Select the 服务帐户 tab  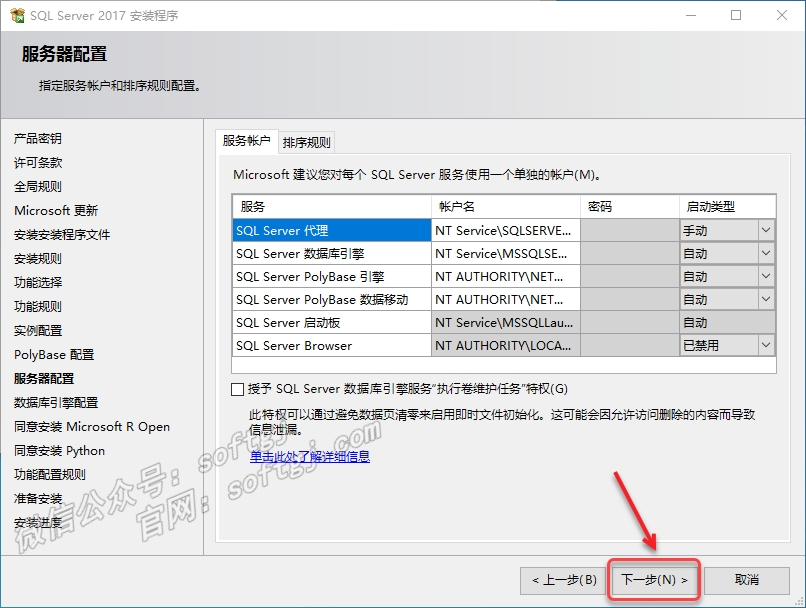(247, 141)
